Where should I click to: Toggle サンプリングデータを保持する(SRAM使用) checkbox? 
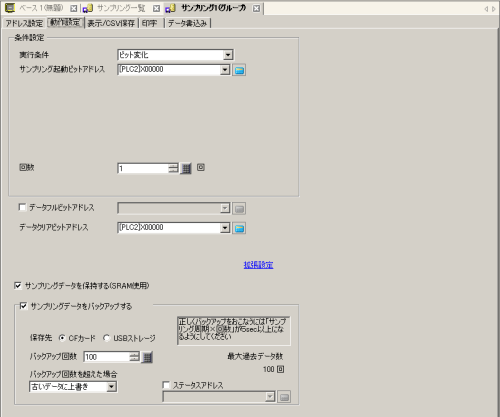[x=18, y=285]
